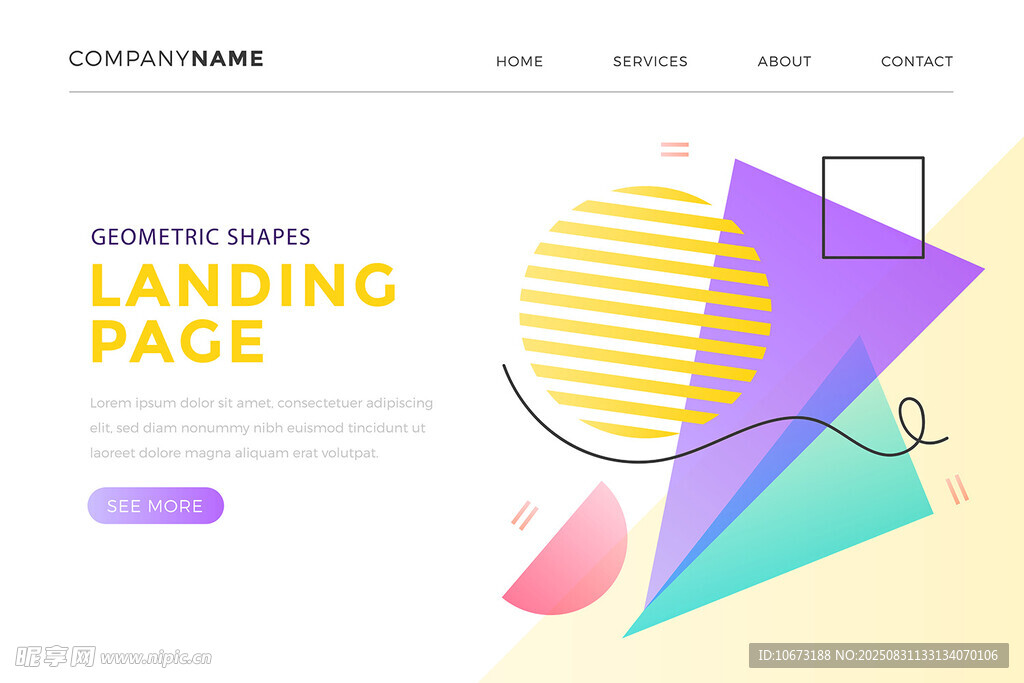Open the HOME navigation item

coord(519,61)
